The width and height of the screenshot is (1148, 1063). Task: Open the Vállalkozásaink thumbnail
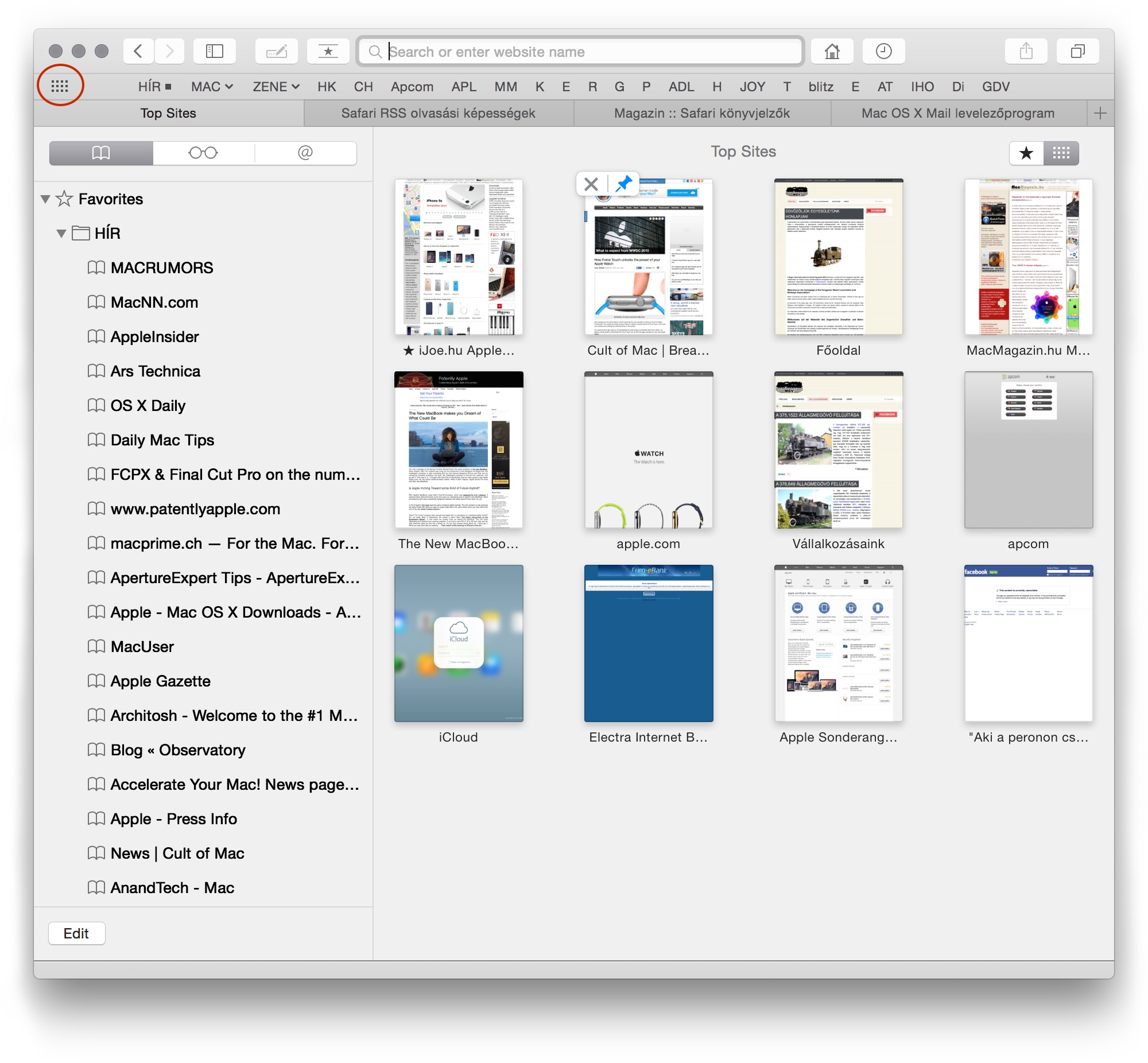(839, 450)
